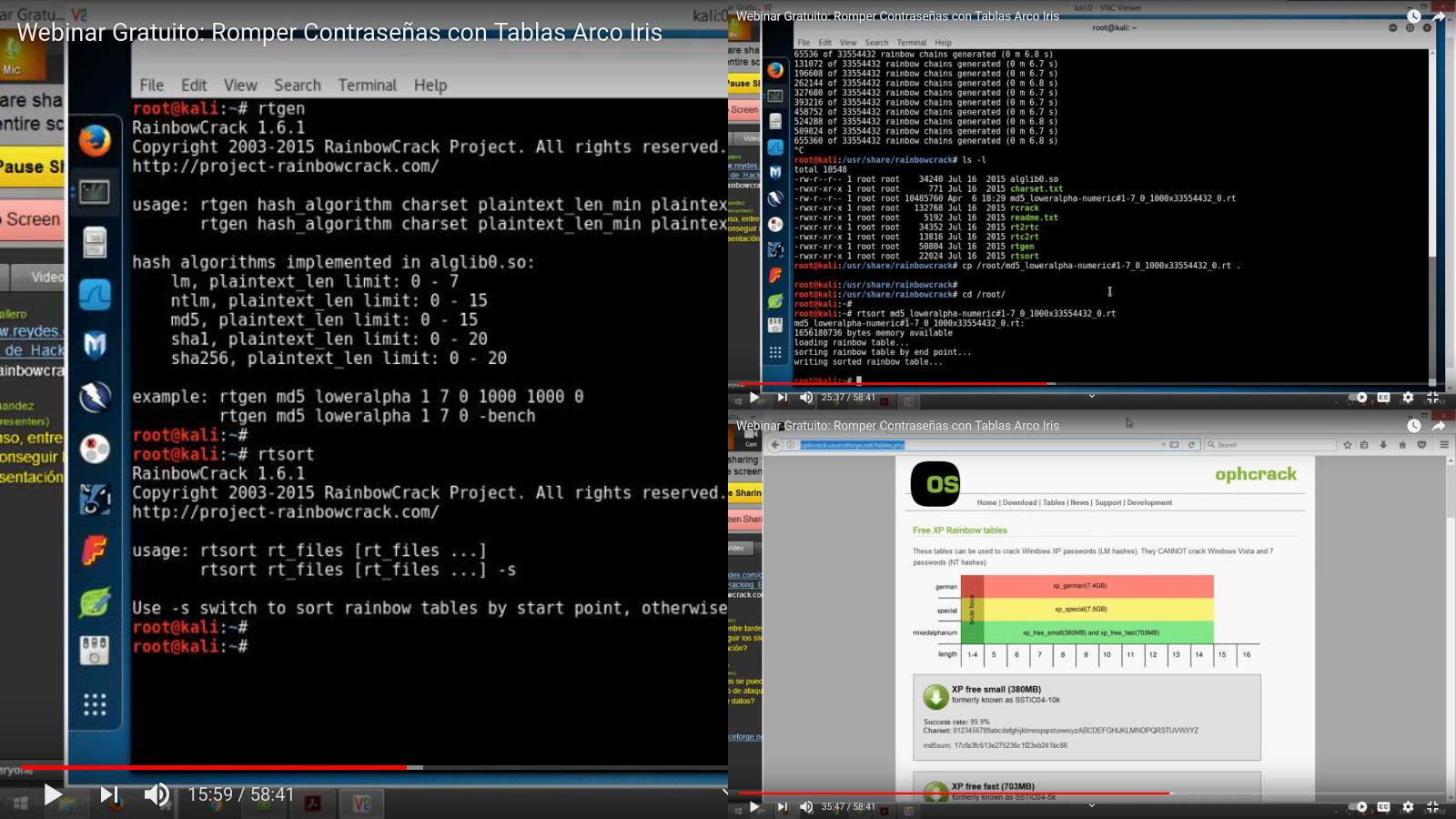Open settings gear on the bottom-right video
Image resolution: width=1456 pixels, height=819 pixels.
click(x=1408, y=807)
